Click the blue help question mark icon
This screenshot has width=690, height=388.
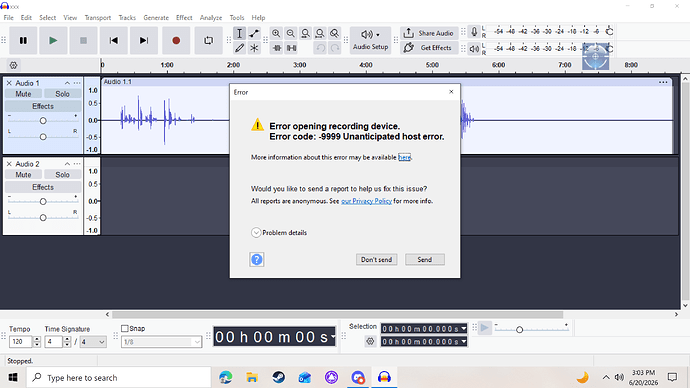pyautogui.click(x=257, y=260)
